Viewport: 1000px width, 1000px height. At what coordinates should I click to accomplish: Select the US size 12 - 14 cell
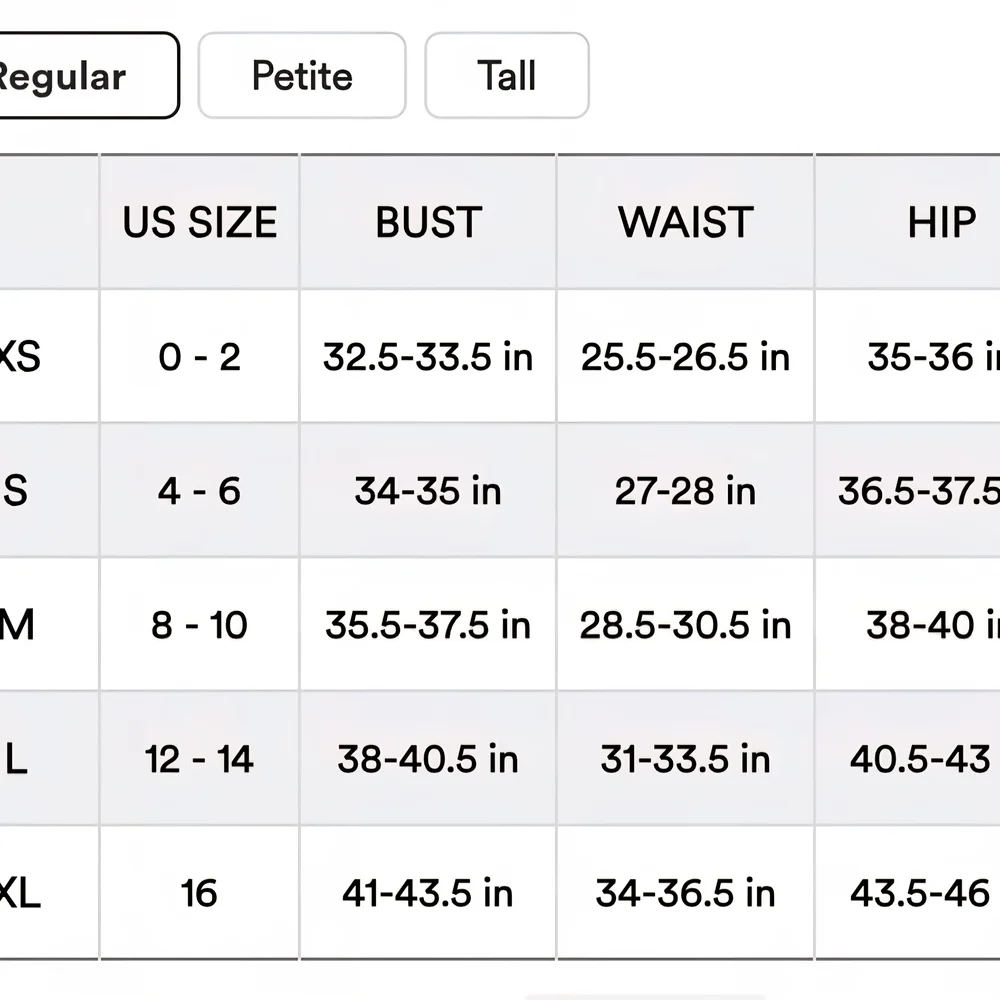point(200,759)
